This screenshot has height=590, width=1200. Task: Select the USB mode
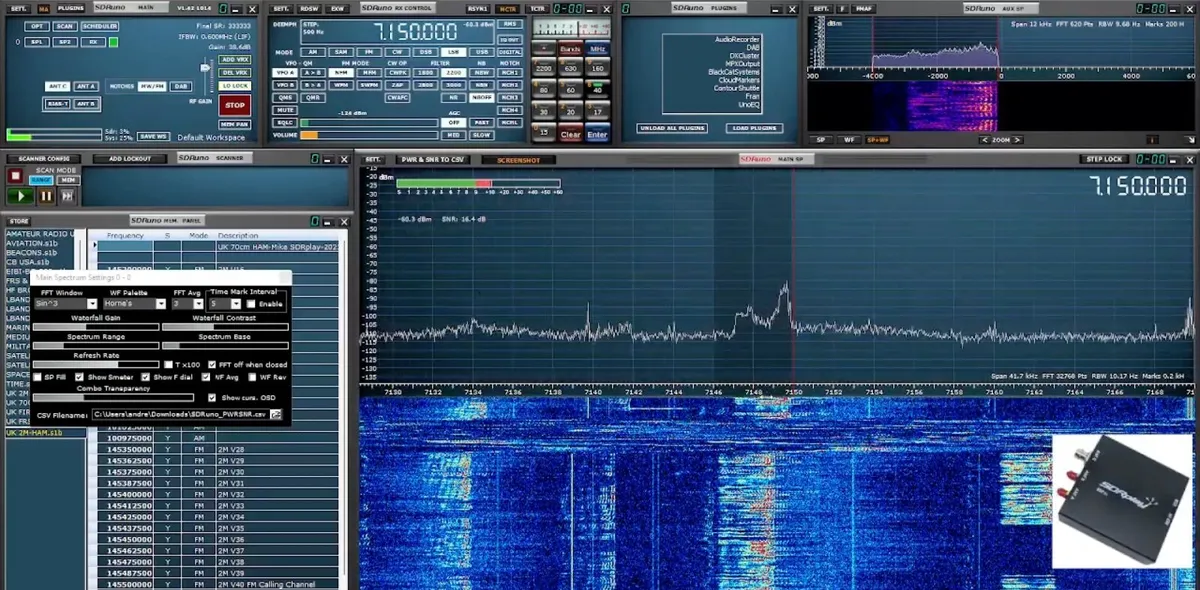coord(482,52)
